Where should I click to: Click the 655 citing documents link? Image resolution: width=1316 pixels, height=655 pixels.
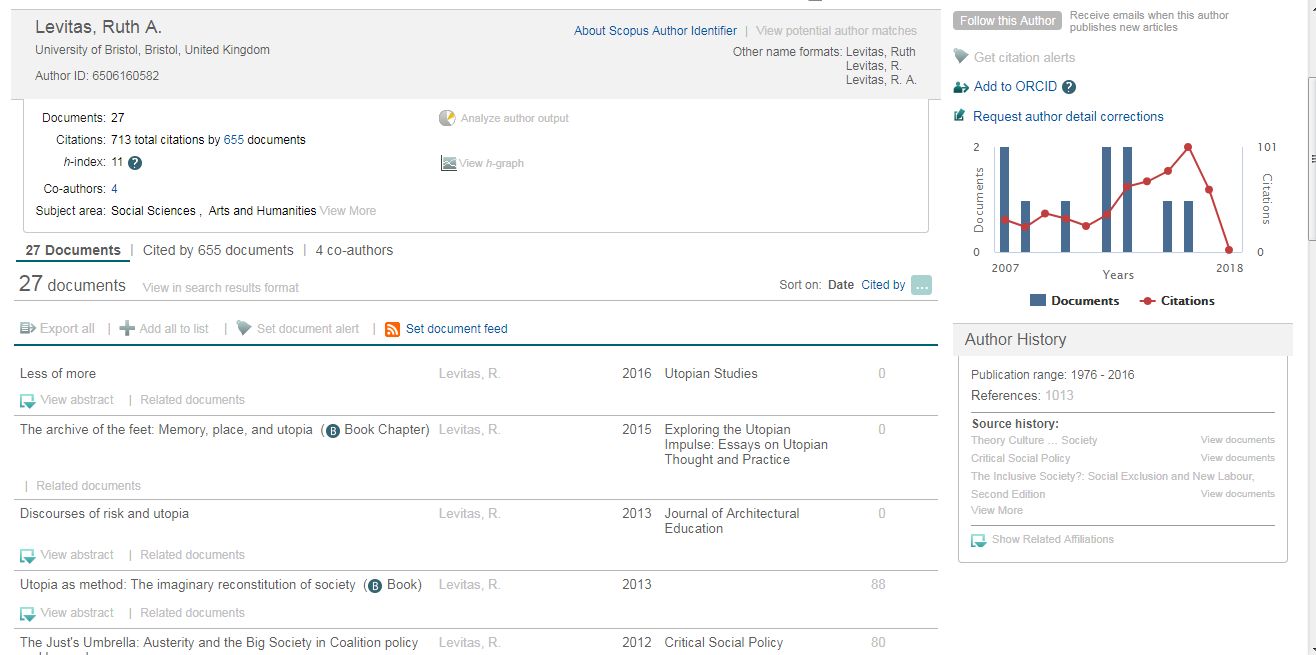[x=234, y=140]
